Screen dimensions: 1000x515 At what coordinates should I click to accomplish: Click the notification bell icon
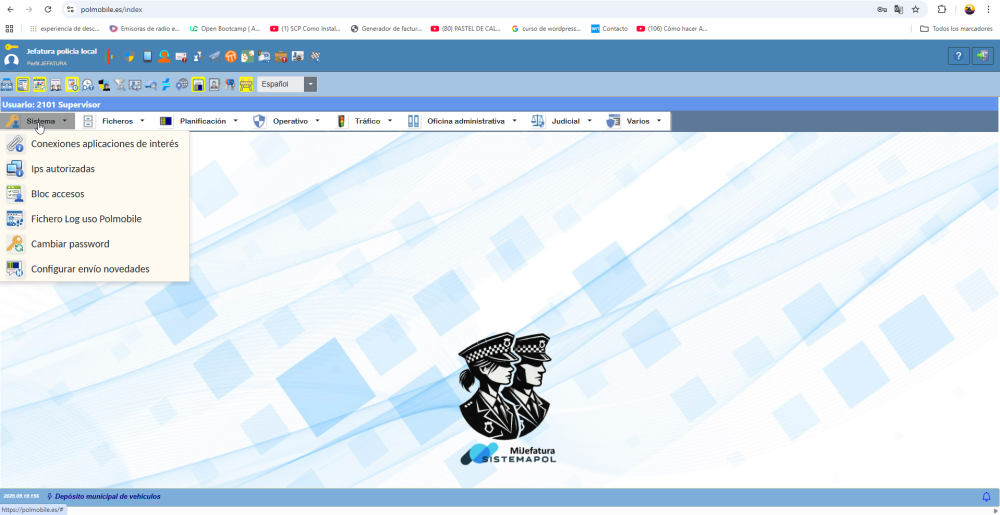point(986,497)
